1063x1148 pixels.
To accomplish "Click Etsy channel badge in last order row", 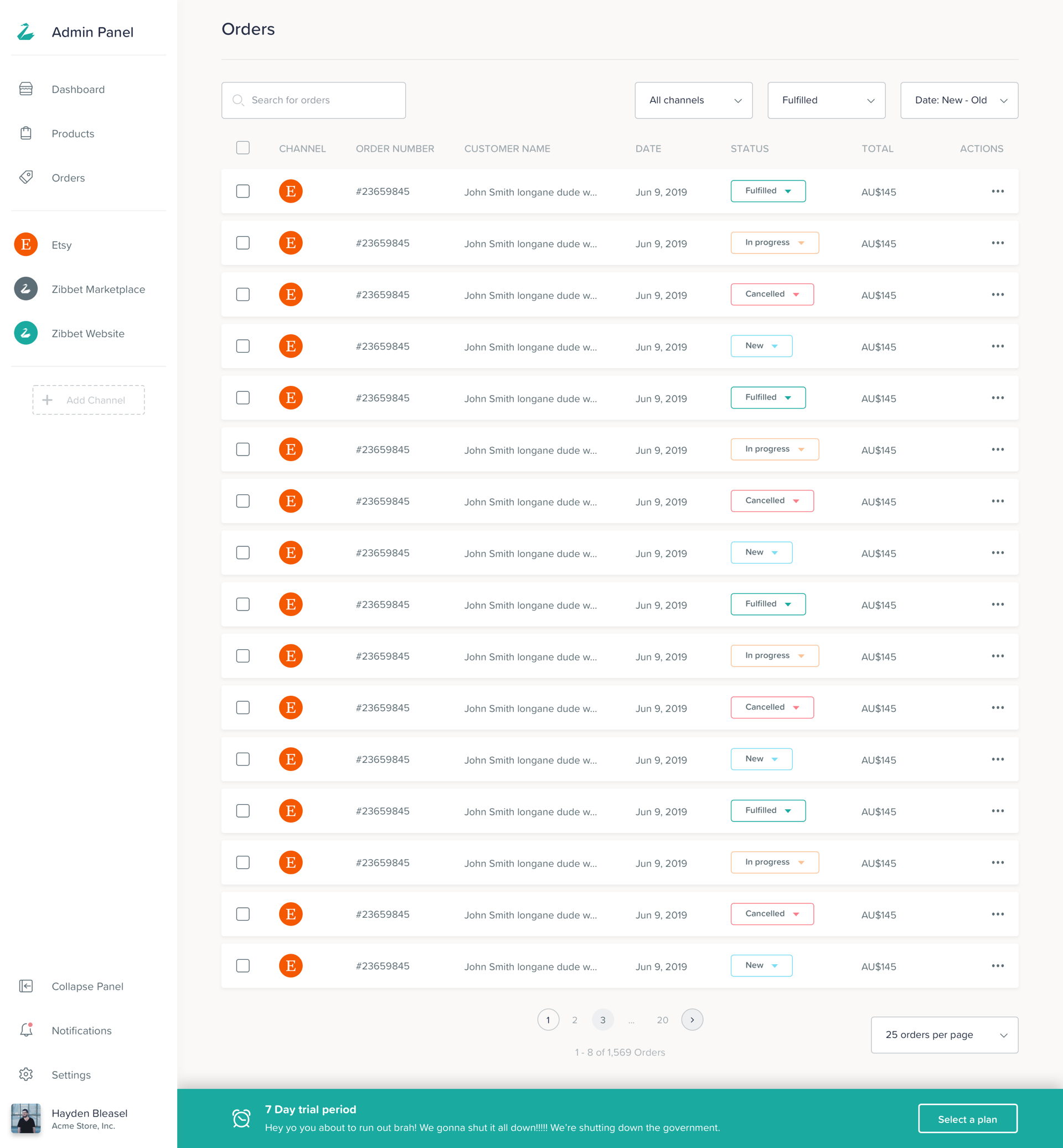I will tap(291, 966).
